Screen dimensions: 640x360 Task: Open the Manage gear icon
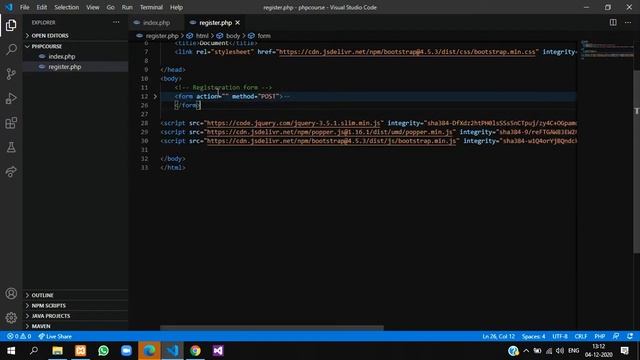[11, 317]
